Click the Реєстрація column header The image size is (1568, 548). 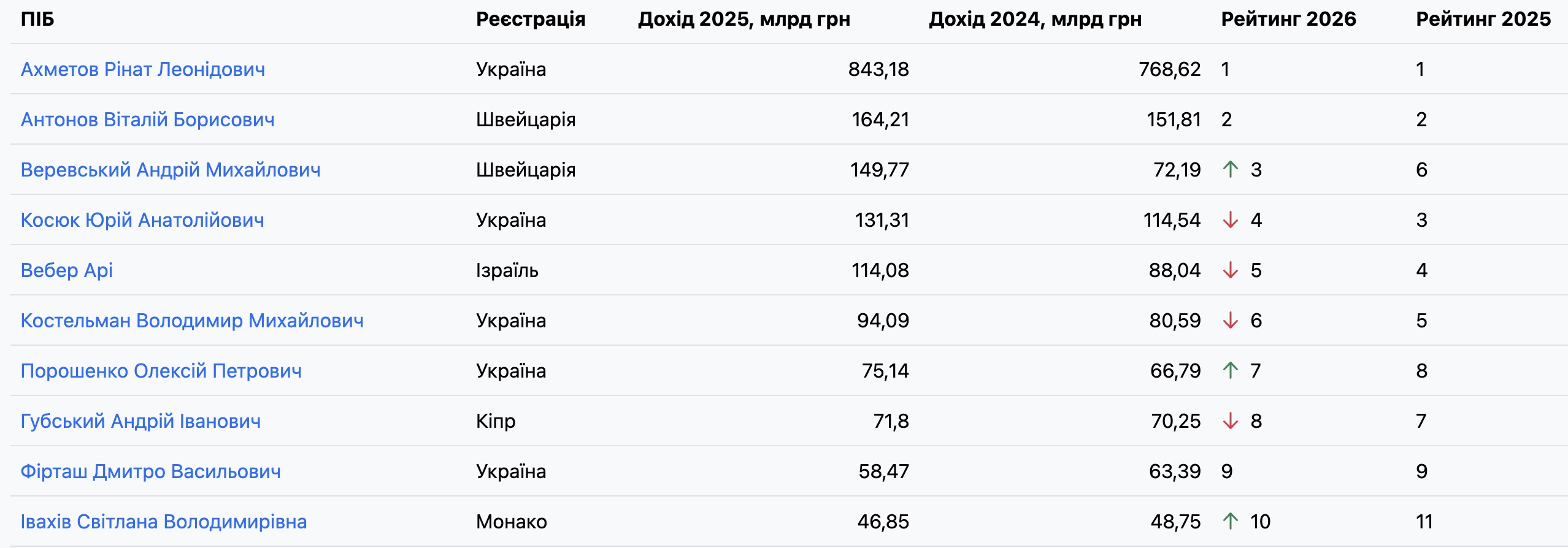click(531, 19)
